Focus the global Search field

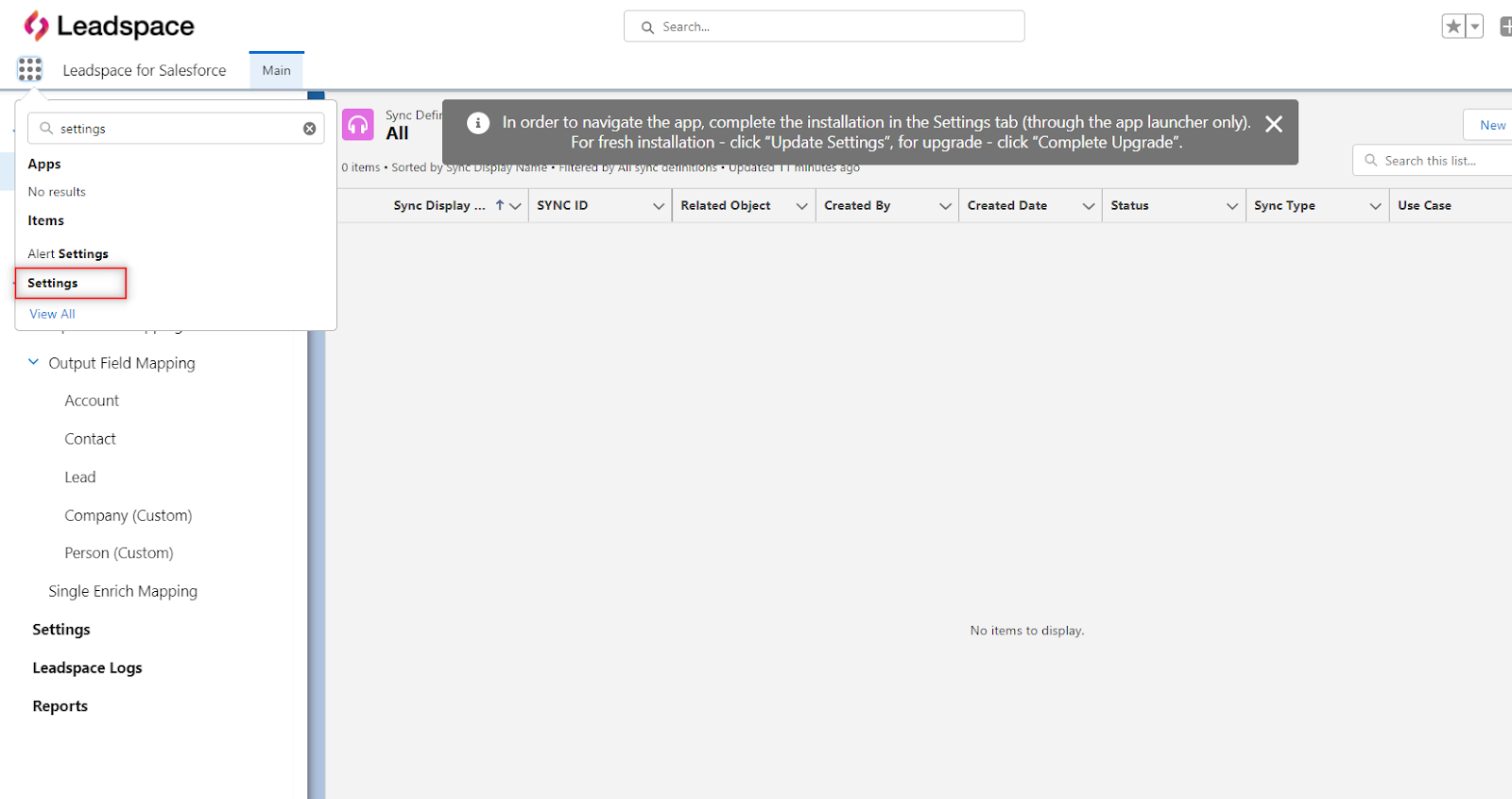pyautogui.click(x=824, y=26)
